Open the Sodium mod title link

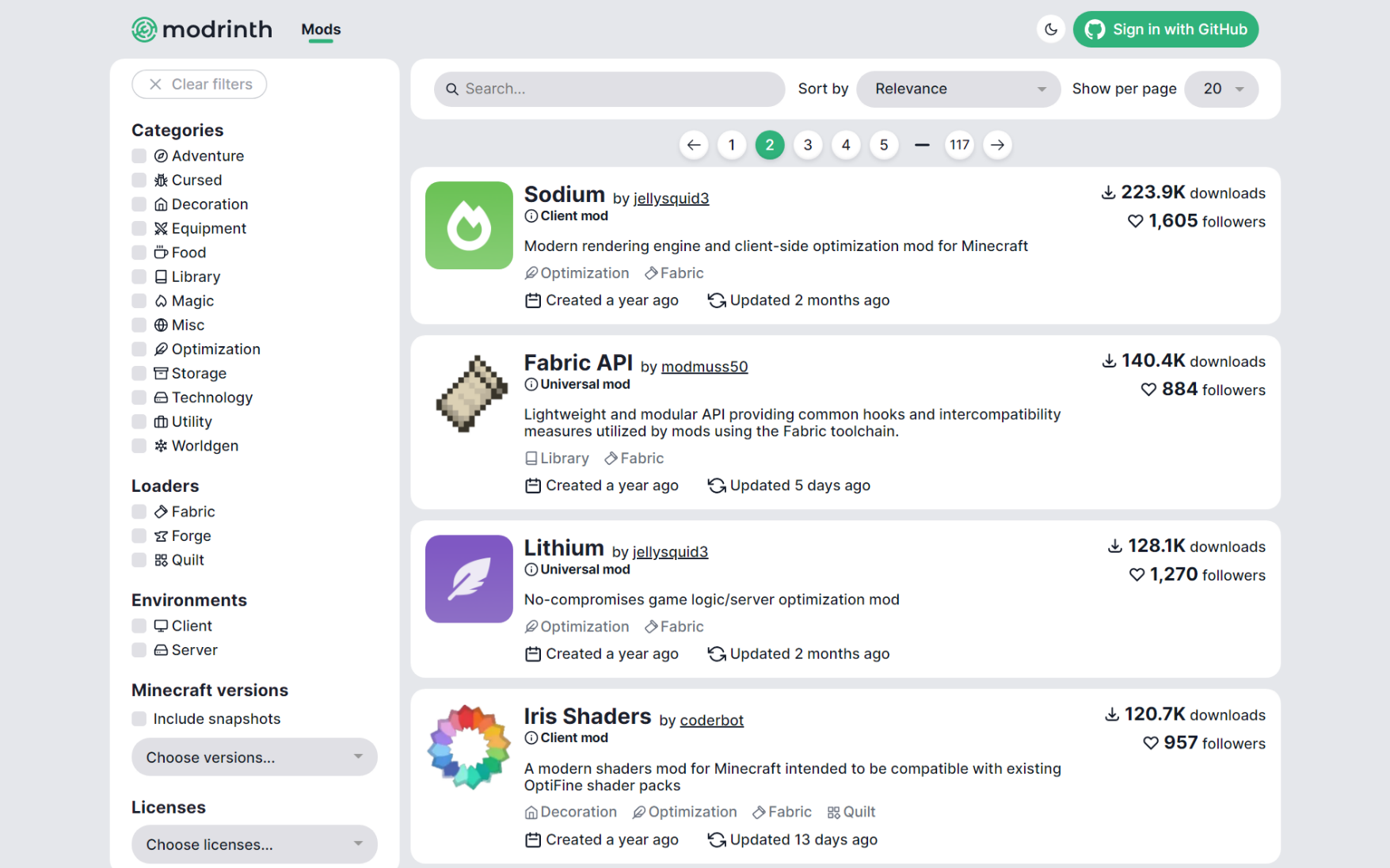(x=565, y=195)
